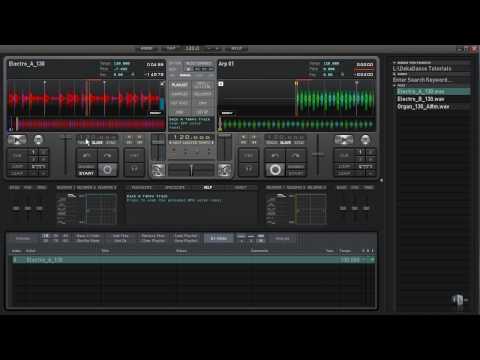
Task: Select Organ_130_A#m.wav in the file browser
Action: [433, 107]
